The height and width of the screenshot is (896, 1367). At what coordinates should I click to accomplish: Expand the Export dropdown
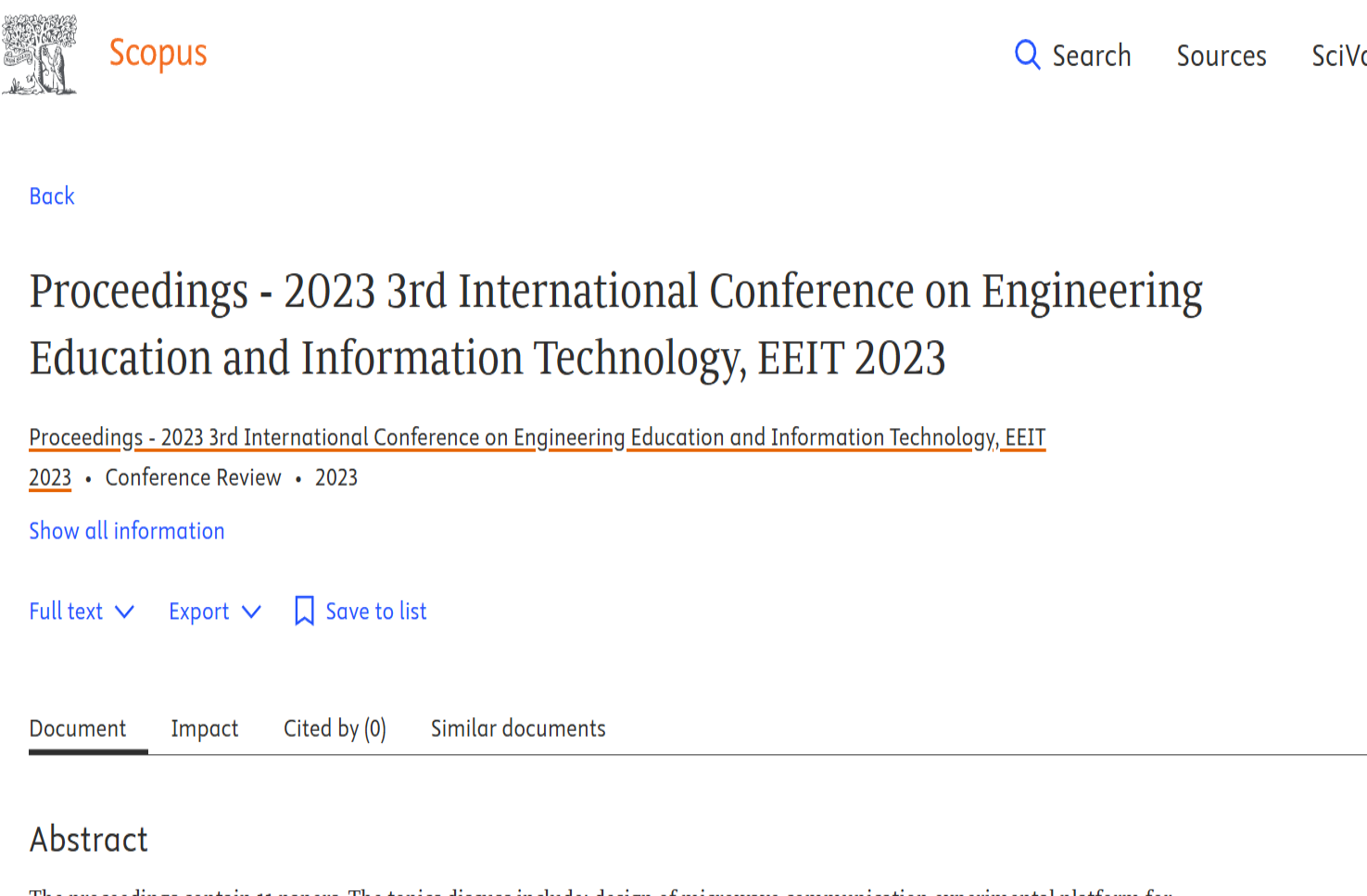pyautogui.click(x=215, y=612)
